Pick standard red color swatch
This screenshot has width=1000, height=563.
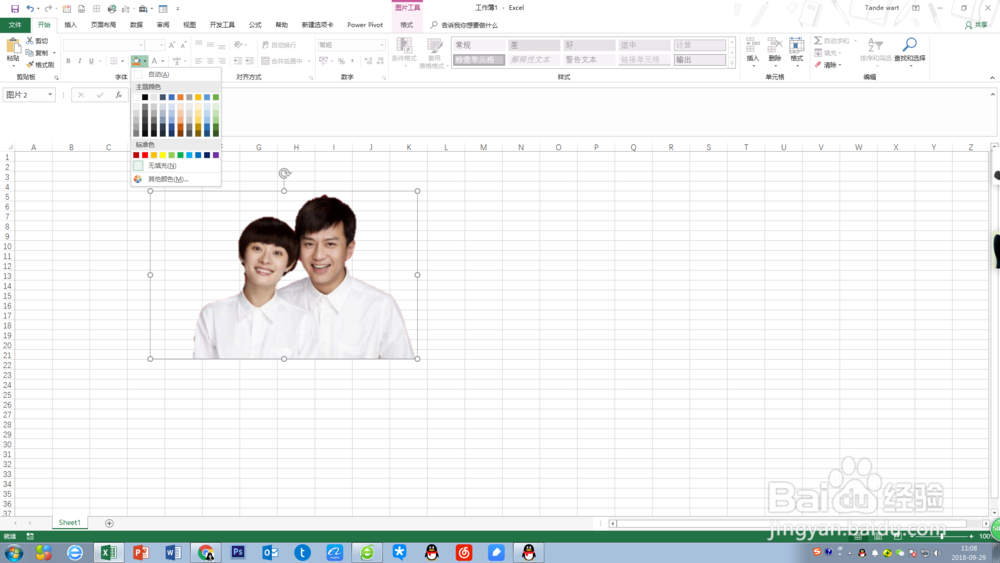pyautogui.click(x=145, y=155)
